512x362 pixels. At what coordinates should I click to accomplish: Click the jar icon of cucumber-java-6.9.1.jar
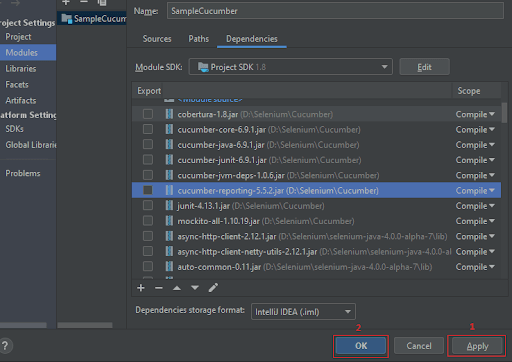tap(169, 145)
